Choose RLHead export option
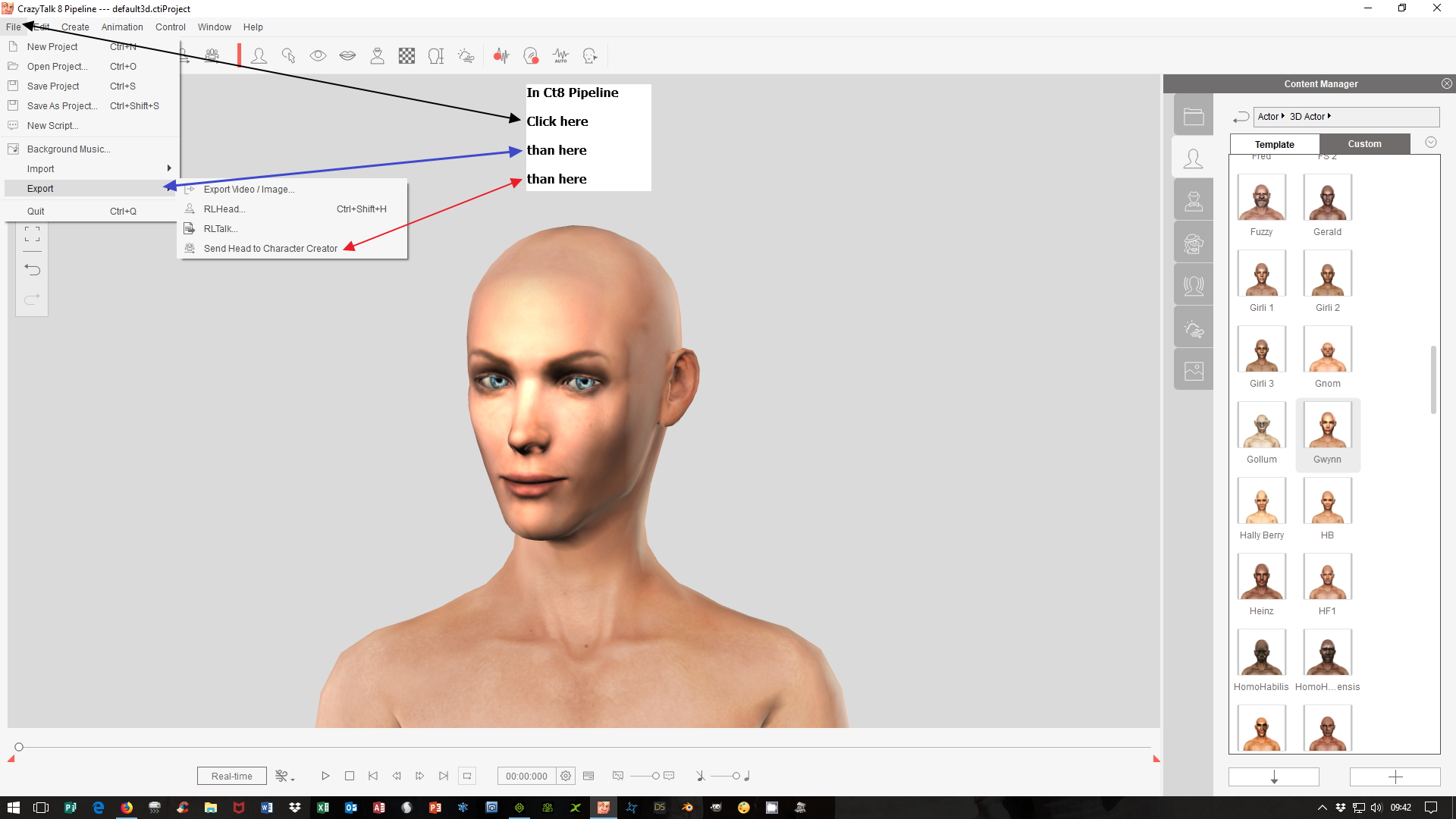This screenshot has height=819, width=1456. point(292,209)
